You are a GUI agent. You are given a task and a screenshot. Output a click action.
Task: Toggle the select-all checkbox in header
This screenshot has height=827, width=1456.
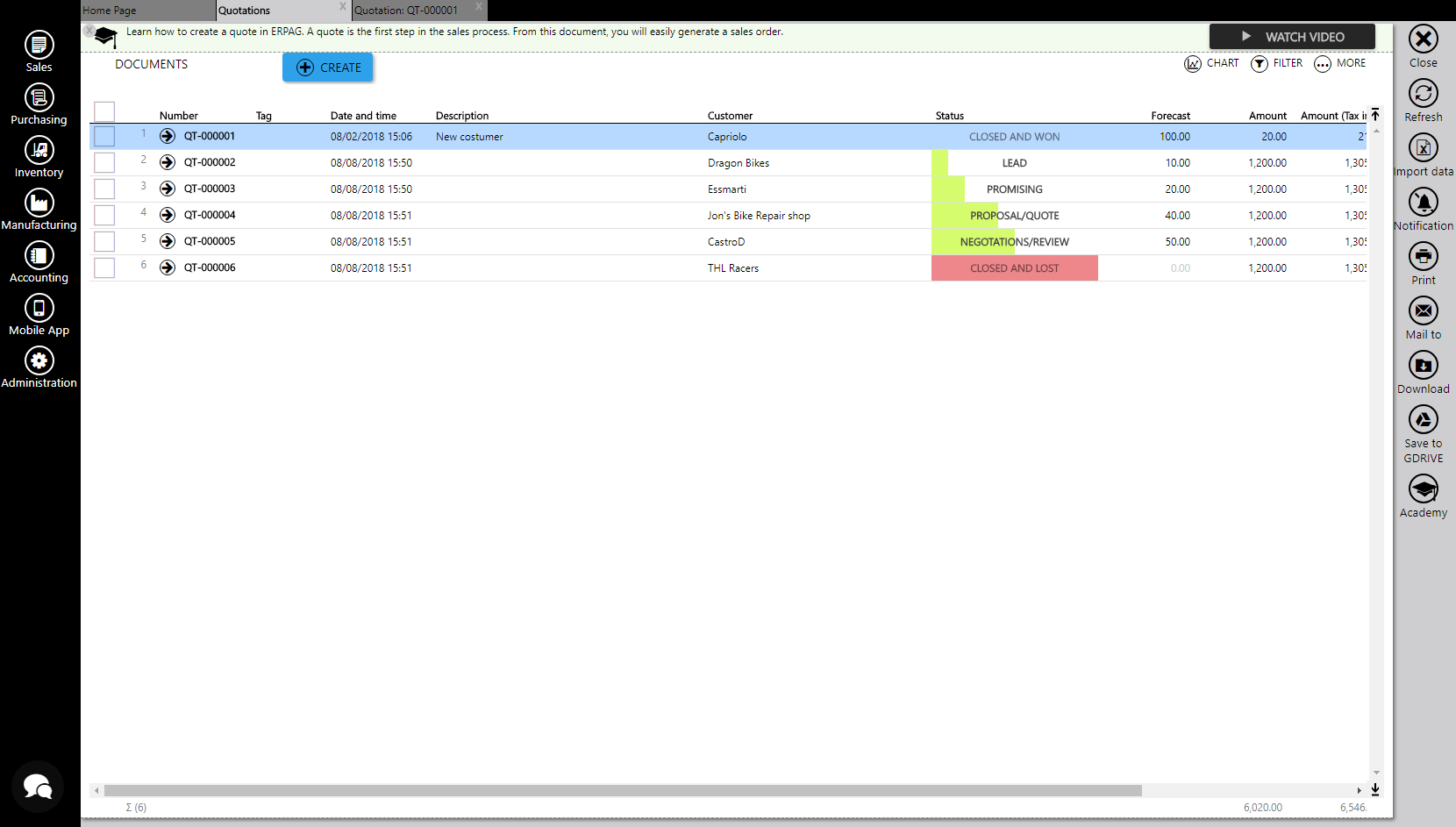[x=104, y=112]
